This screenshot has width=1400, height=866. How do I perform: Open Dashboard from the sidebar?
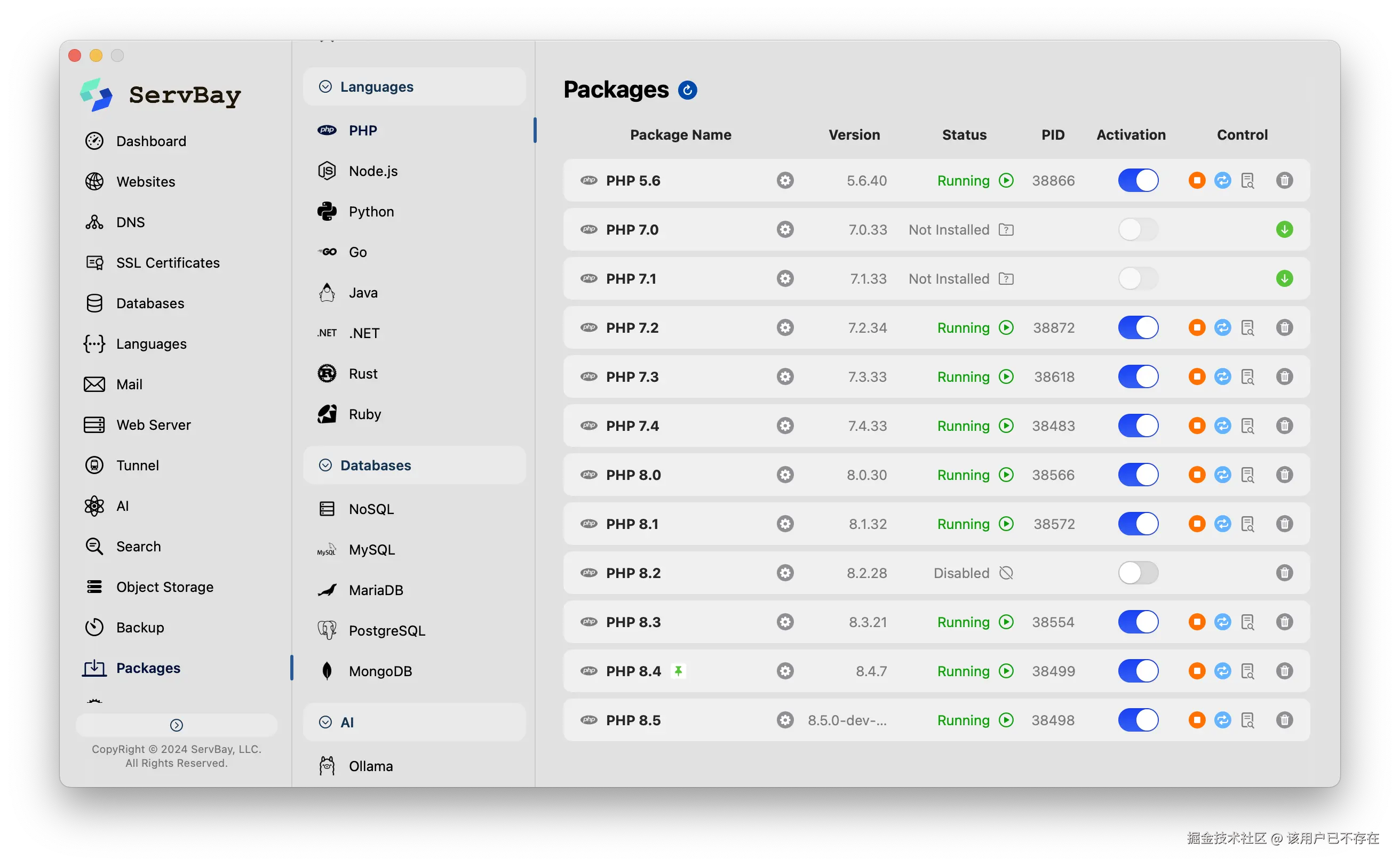coord(150,141)
